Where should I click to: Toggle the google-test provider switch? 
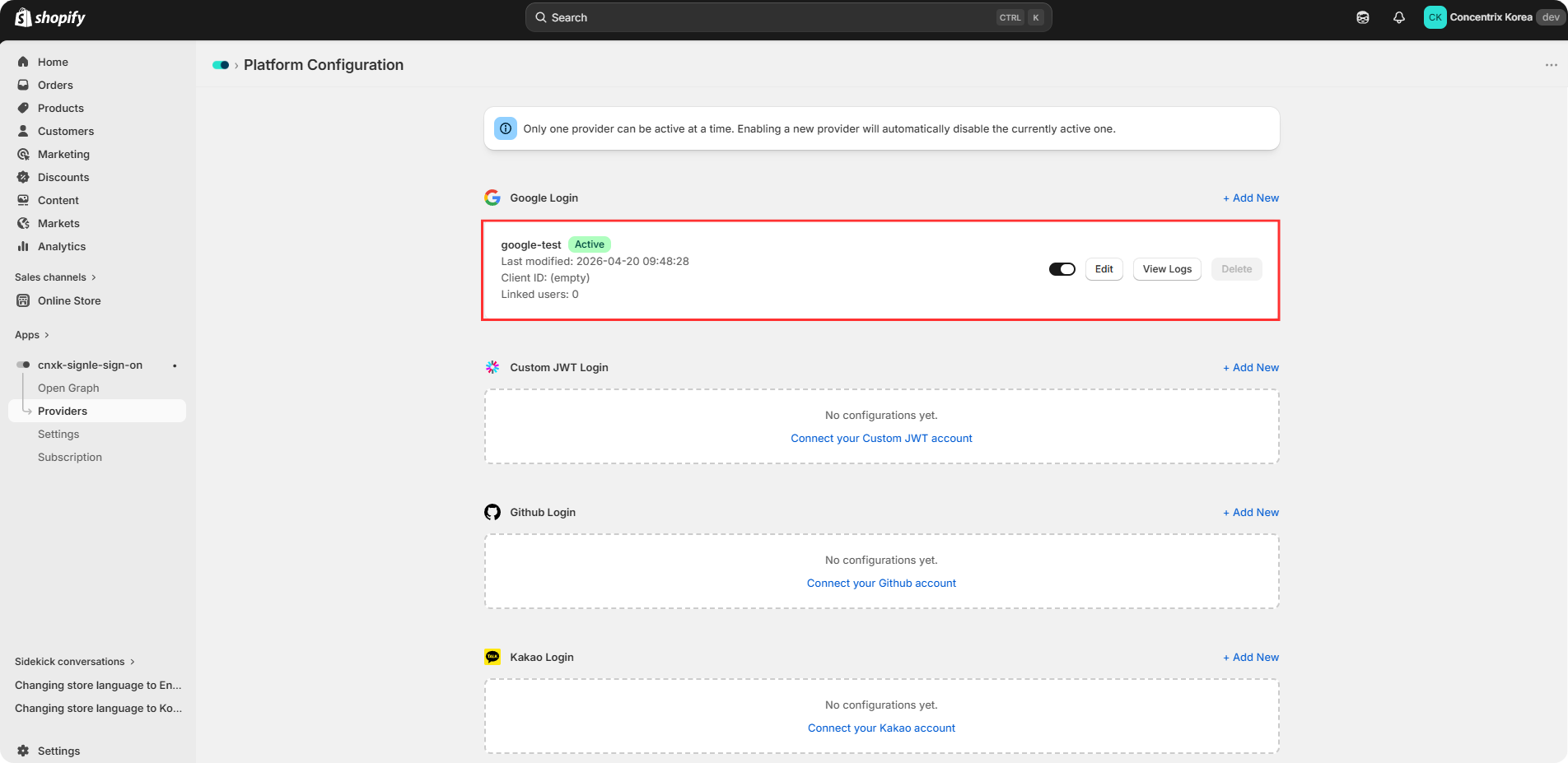[x=1062, y=269]
